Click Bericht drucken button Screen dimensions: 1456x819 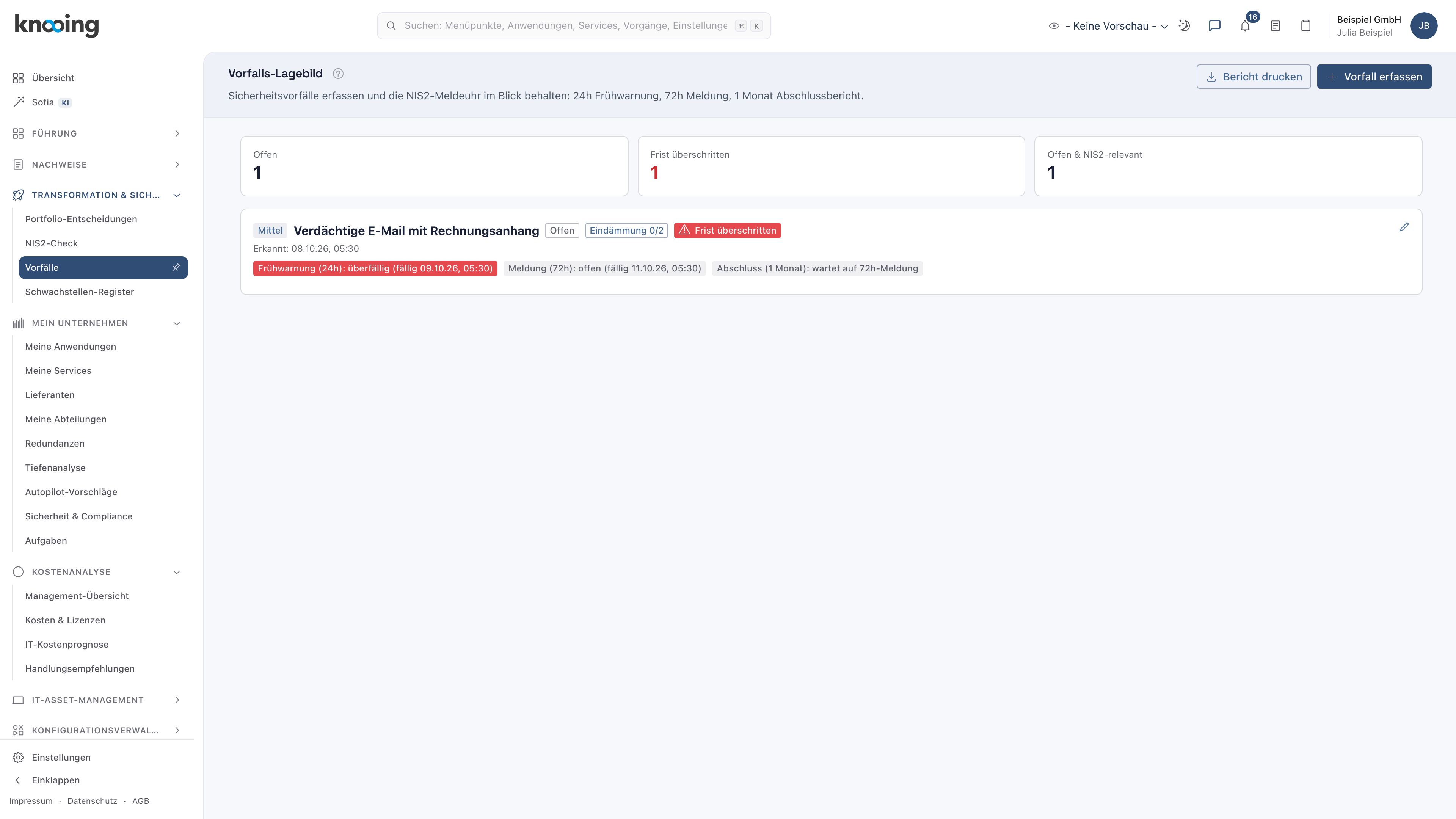tap(1253, 76)
